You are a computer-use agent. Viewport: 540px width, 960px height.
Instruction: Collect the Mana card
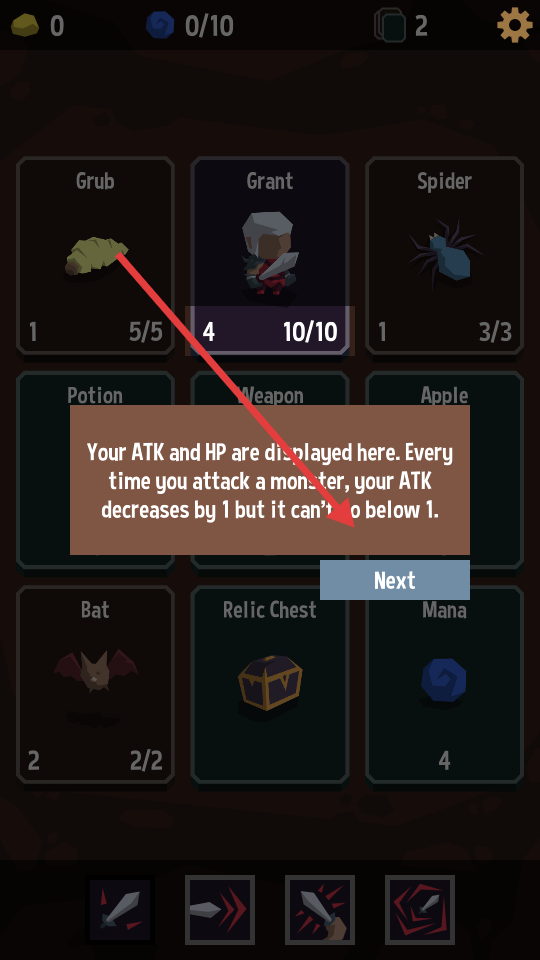444,684
